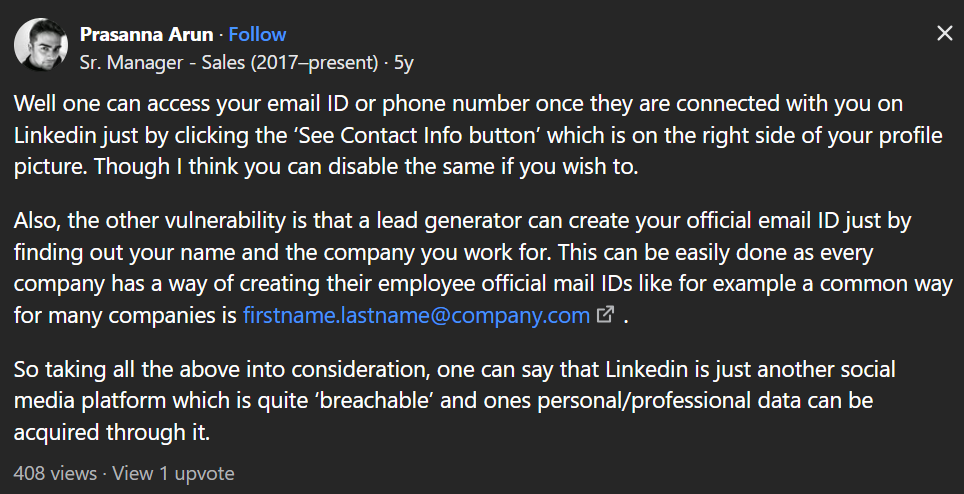Click the paragraph starting with 'Well one can'

(x=478, y=135)
